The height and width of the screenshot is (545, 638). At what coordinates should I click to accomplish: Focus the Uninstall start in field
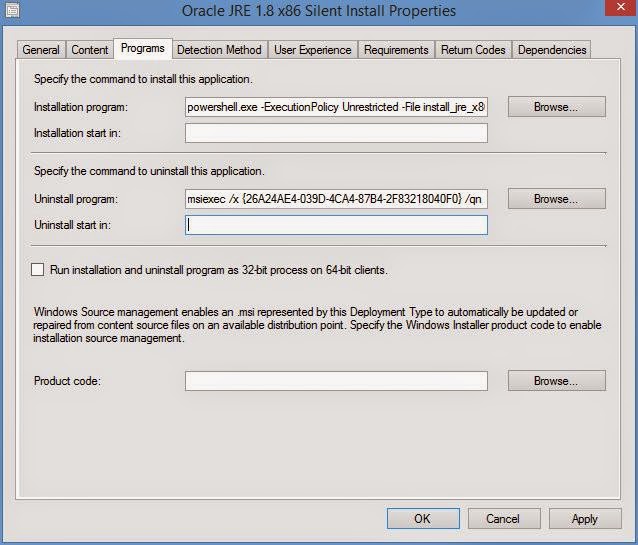coord(336,225)
